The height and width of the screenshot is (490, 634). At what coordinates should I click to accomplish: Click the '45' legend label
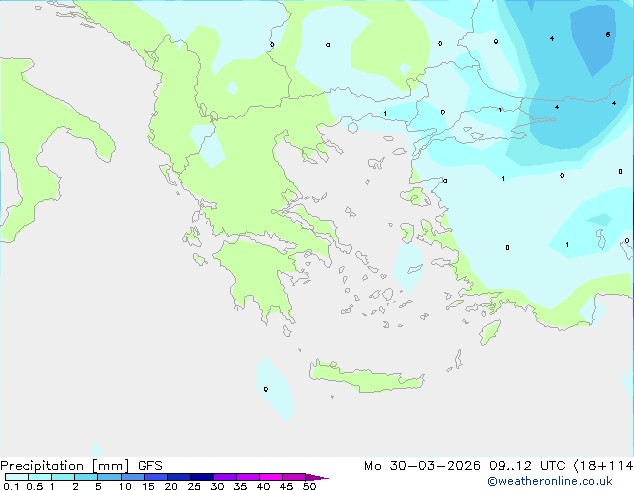[286, 486]
